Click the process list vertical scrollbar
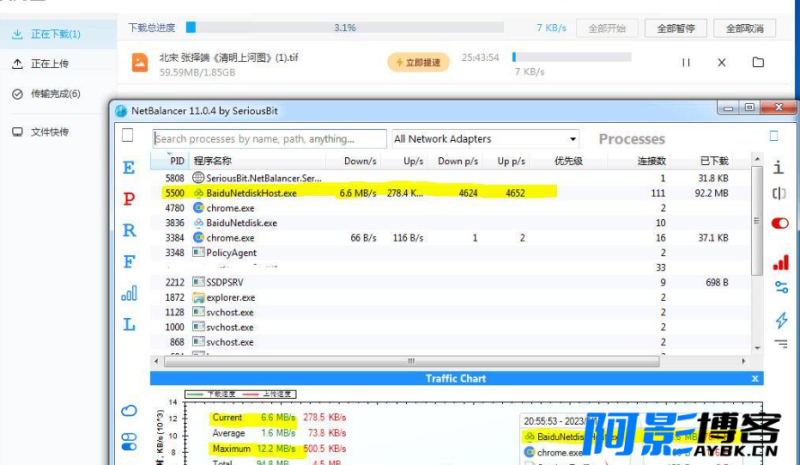 (757, 221)
